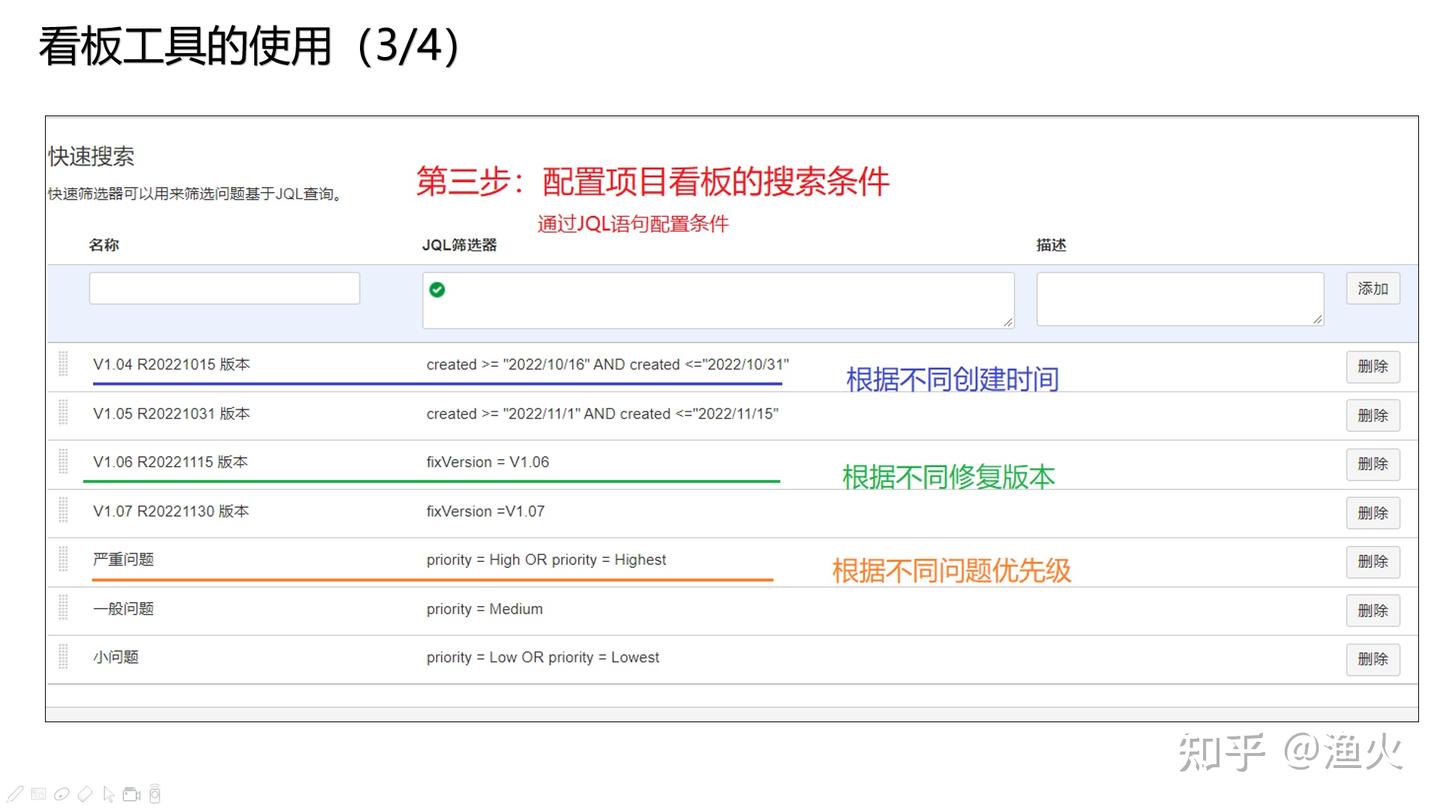
Task: Remove the 一般问题 quick filter
Action: [1372, 610]
